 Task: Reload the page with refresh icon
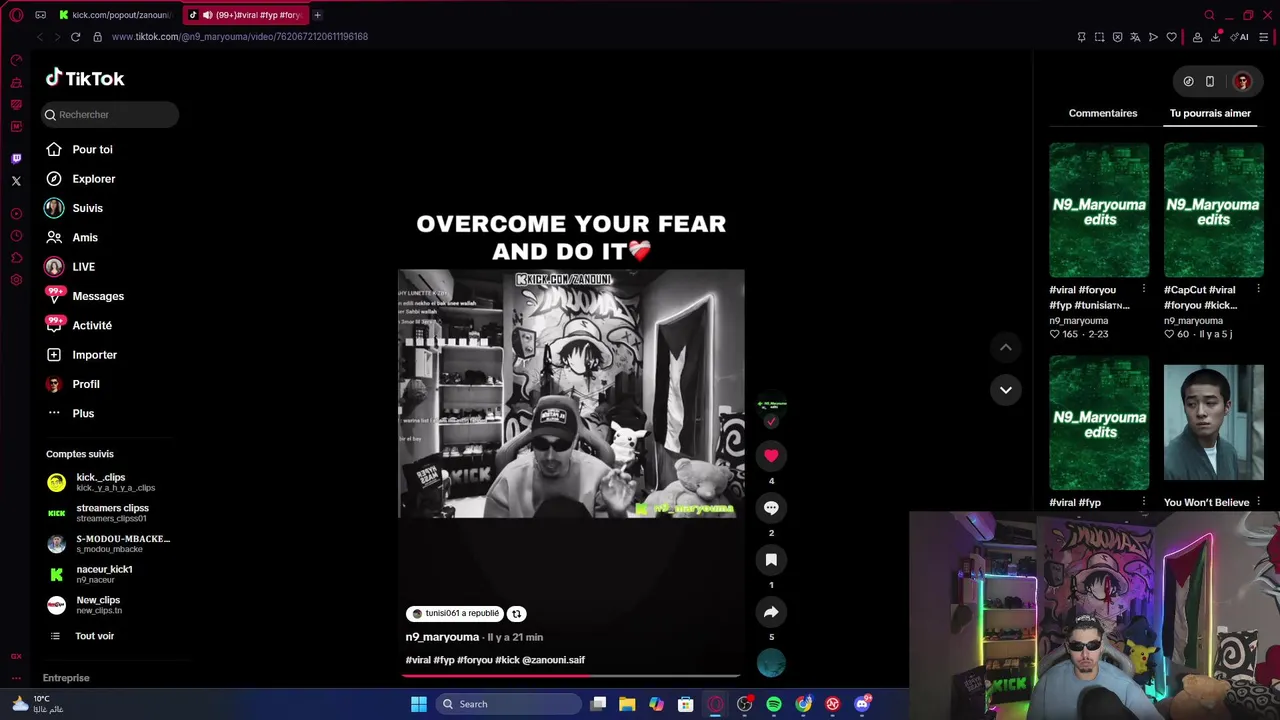(75, 37)
